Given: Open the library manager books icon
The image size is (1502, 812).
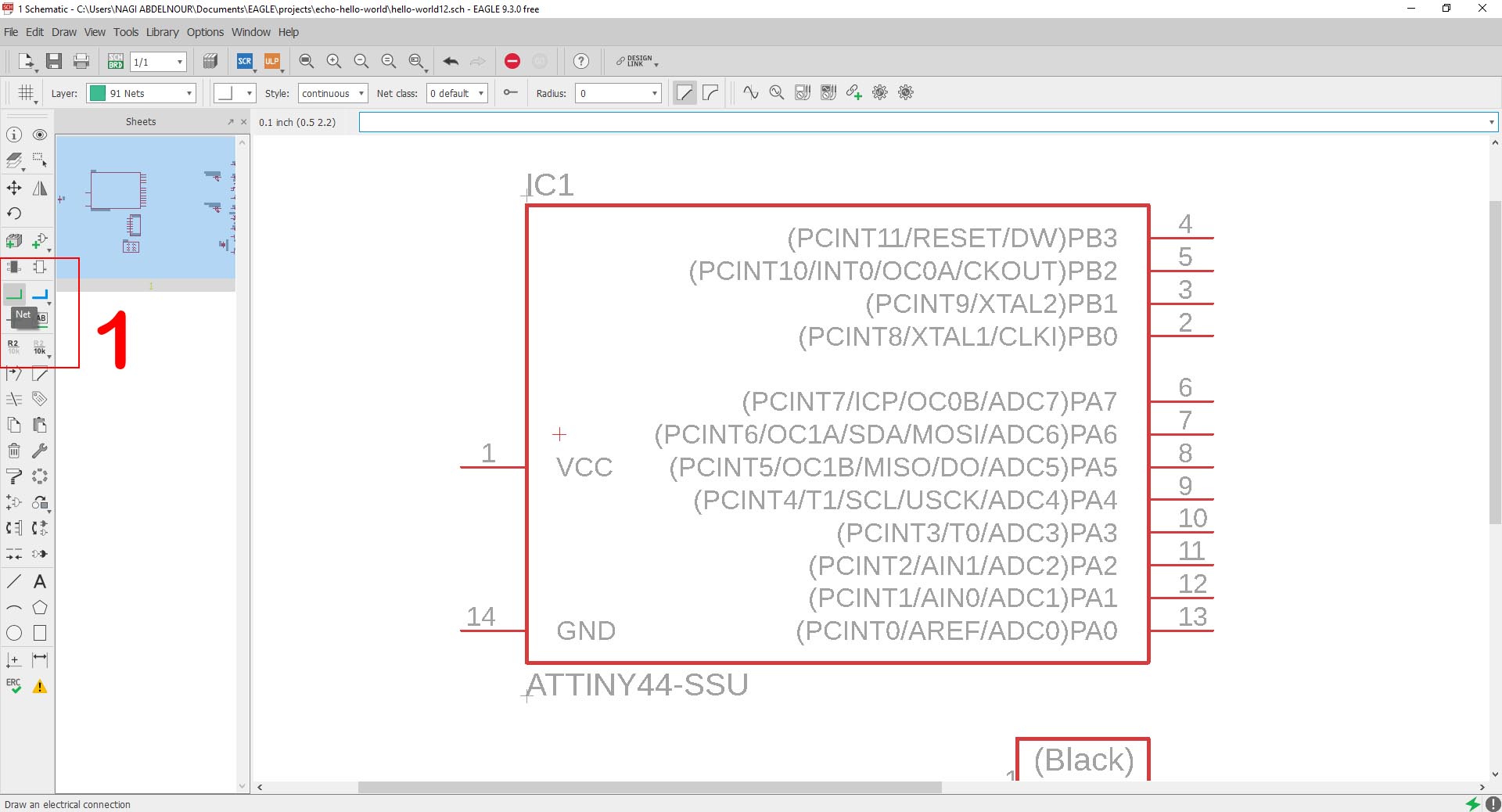Looking at the screenshot, I should (210, 61).
